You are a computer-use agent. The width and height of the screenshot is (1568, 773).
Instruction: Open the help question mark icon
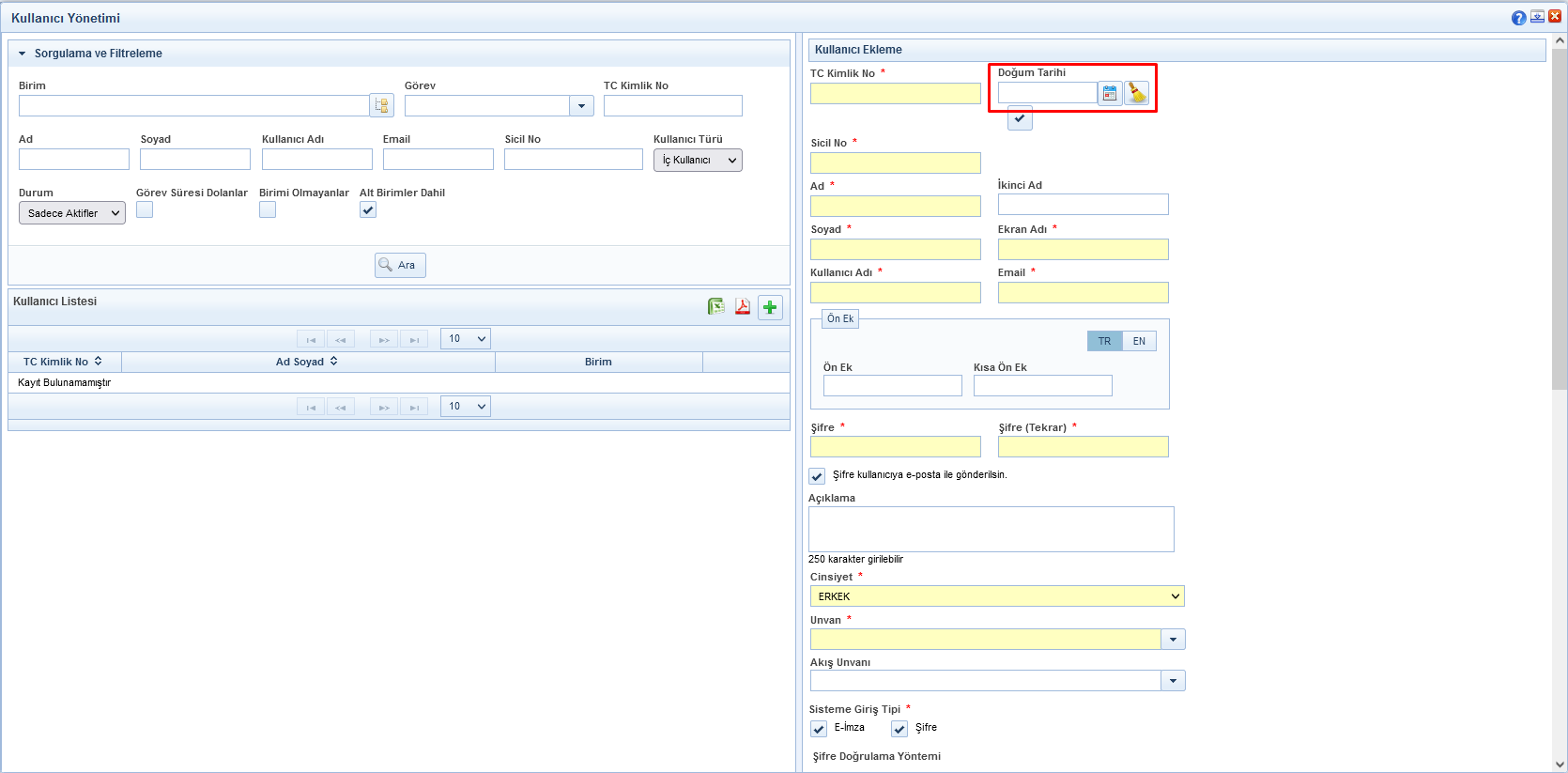click(1518, 18)
